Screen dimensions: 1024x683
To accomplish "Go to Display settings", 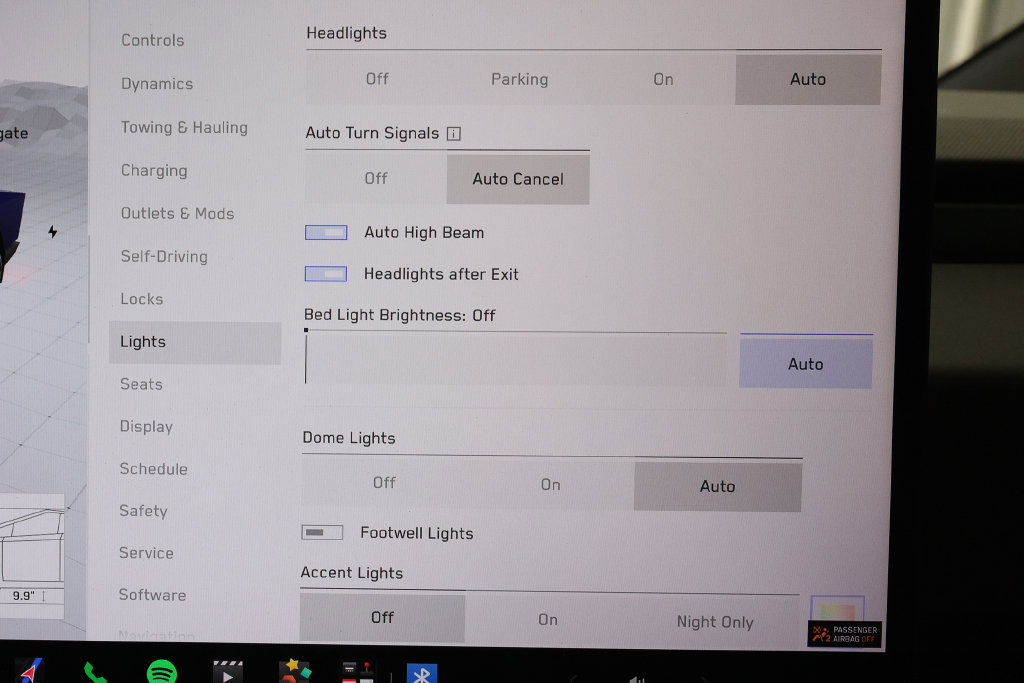I will [x=146, y=426].
